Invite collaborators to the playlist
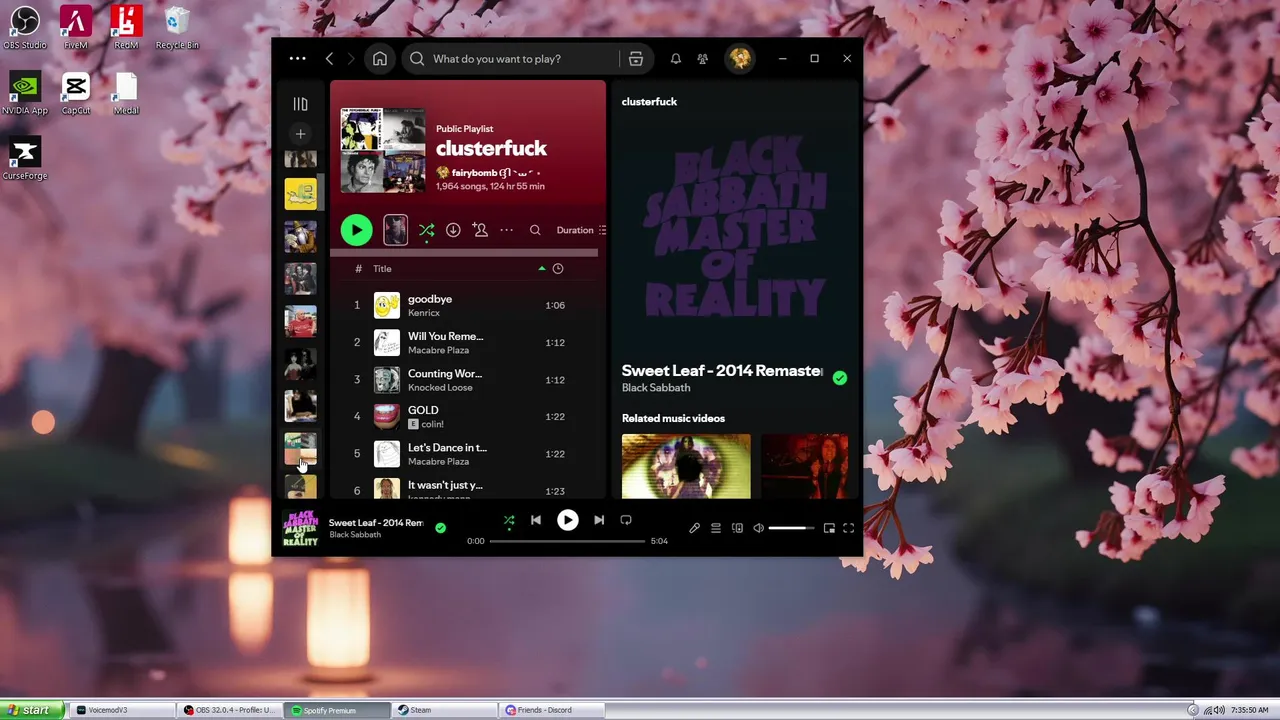The width and height of the screenshot is (1280, 720). [480, 230]
